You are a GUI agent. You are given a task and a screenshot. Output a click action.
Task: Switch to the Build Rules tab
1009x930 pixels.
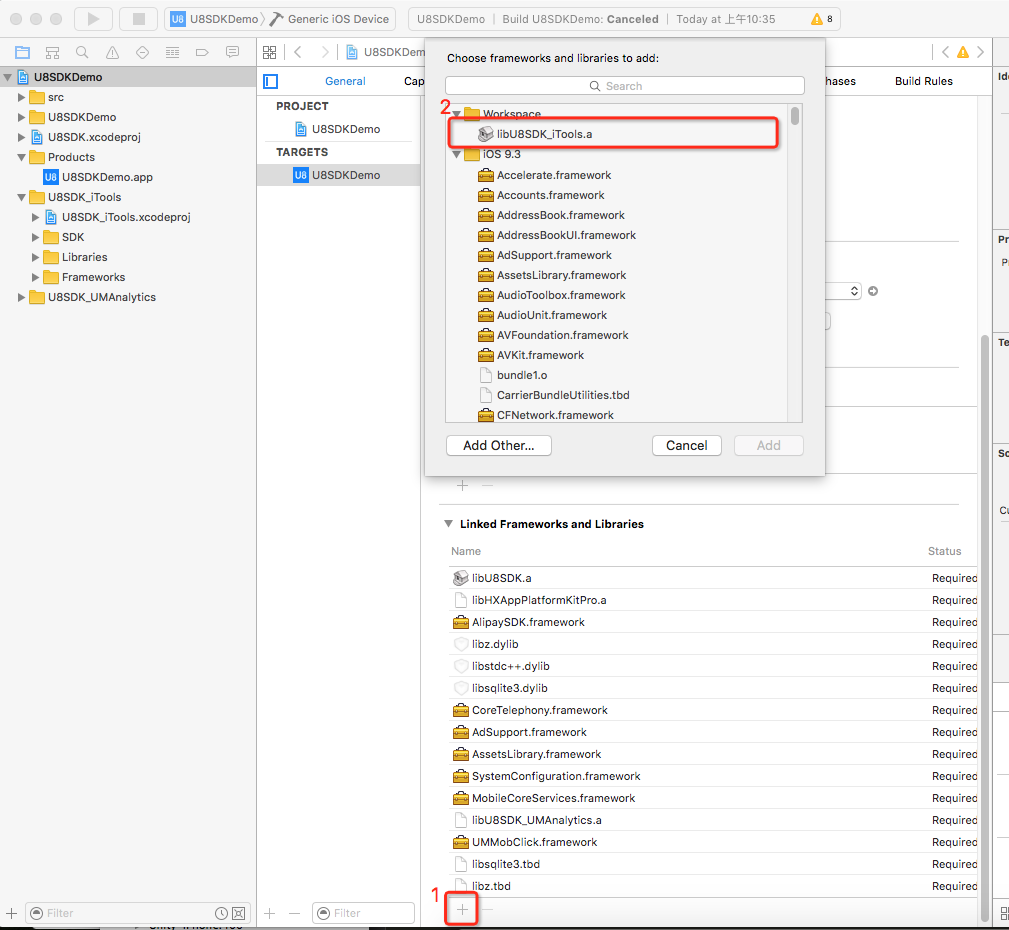[923, 81]
